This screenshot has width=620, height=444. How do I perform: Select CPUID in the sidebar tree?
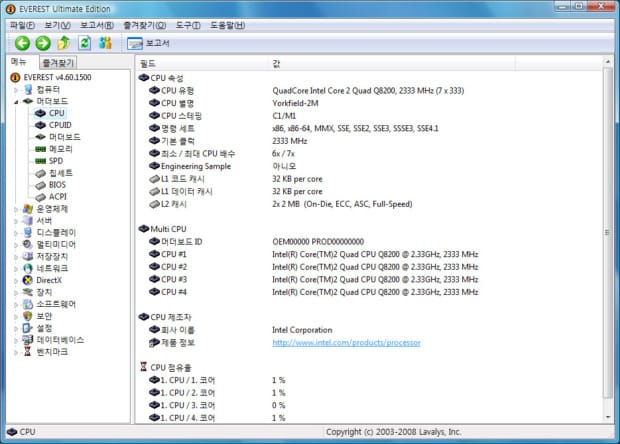point(58,125)
